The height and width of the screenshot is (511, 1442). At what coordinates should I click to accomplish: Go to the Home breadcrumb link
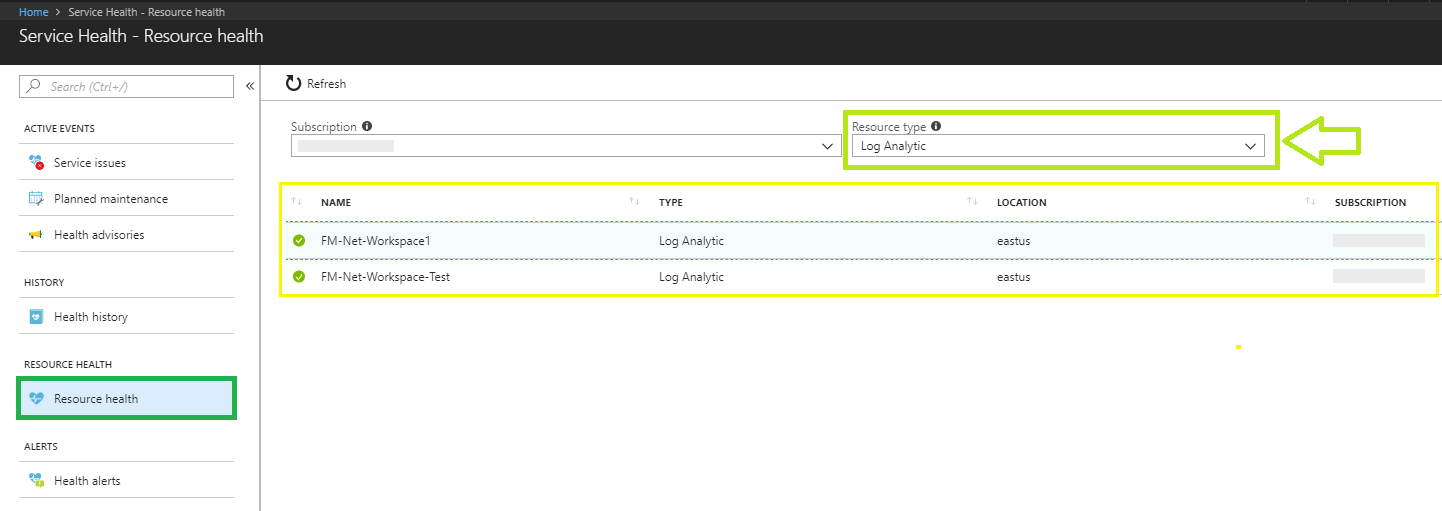tap(34, 12)
